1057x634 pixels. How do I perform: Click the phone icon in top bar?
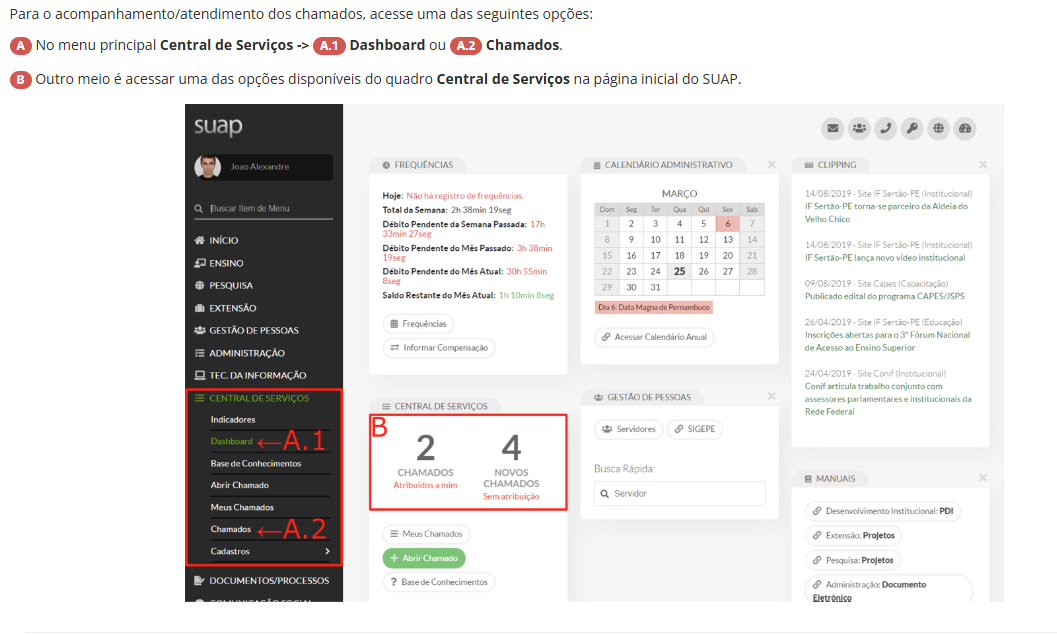pyautogui.click(x=885, y=128)
